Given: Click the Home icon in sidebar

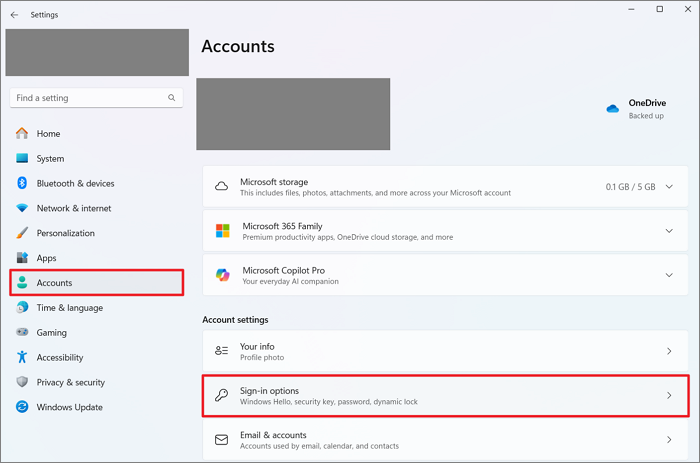Looking at the screenshot, I should (22, 134).
